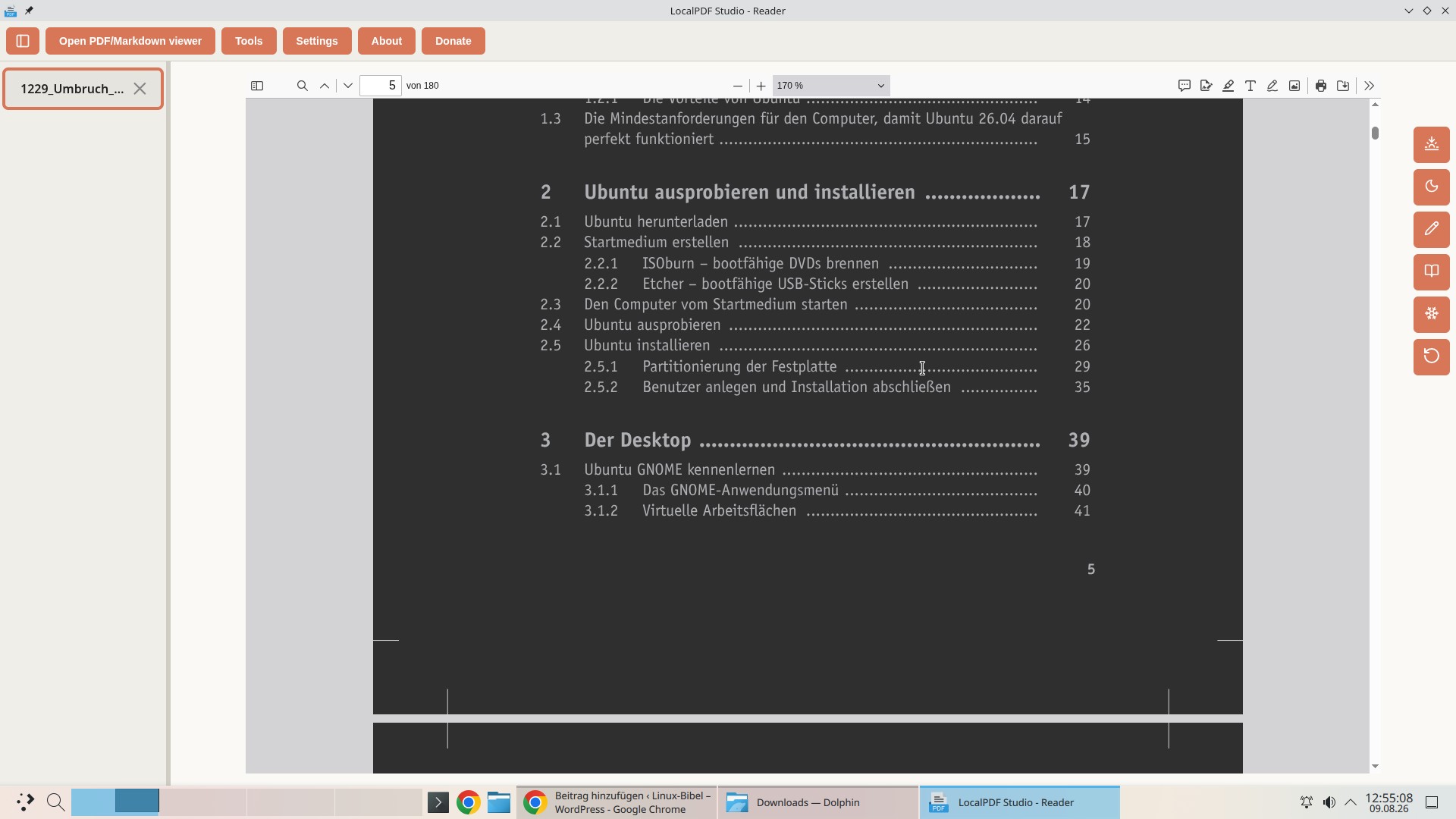The width and height of the screenshot is (1456, 819).
Task: Launch pinned Google Chrome from taskbar
Action: pos(469,802)
